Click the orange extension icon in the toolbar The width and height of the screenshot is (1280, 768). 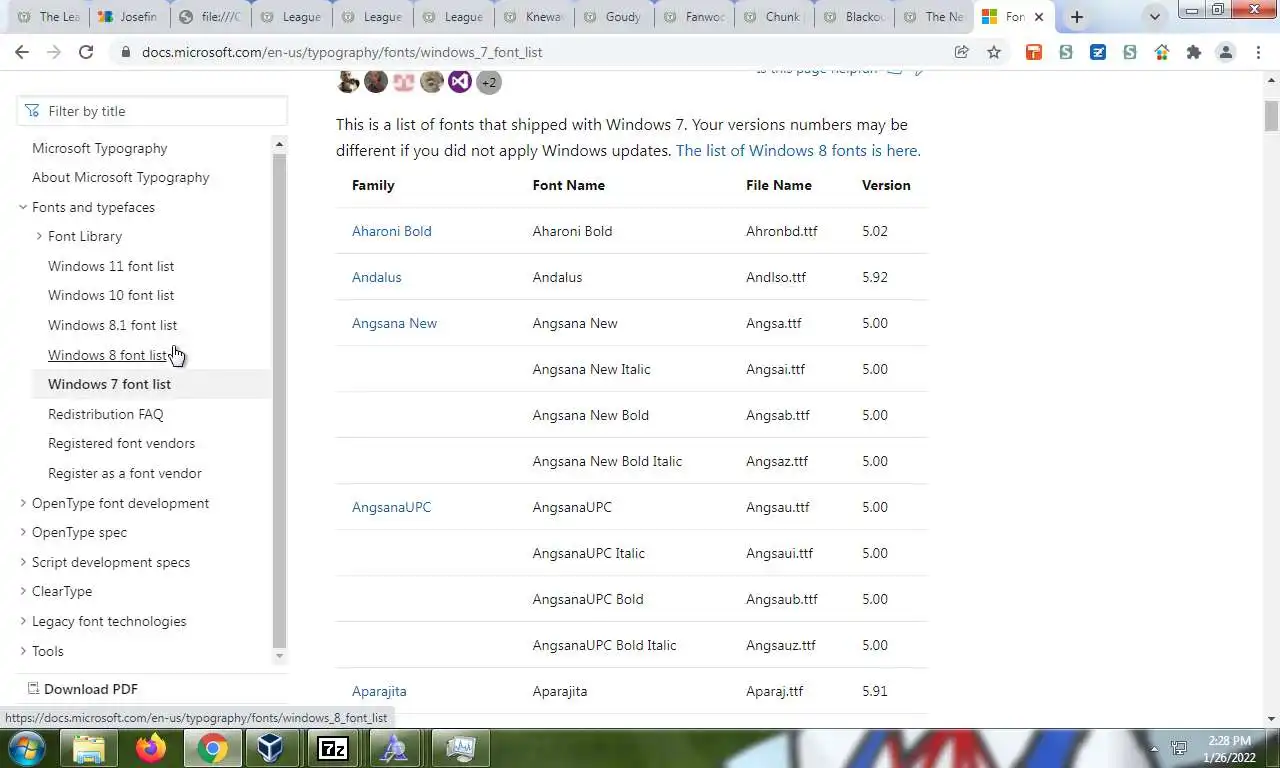click(x=1034, y=52)
